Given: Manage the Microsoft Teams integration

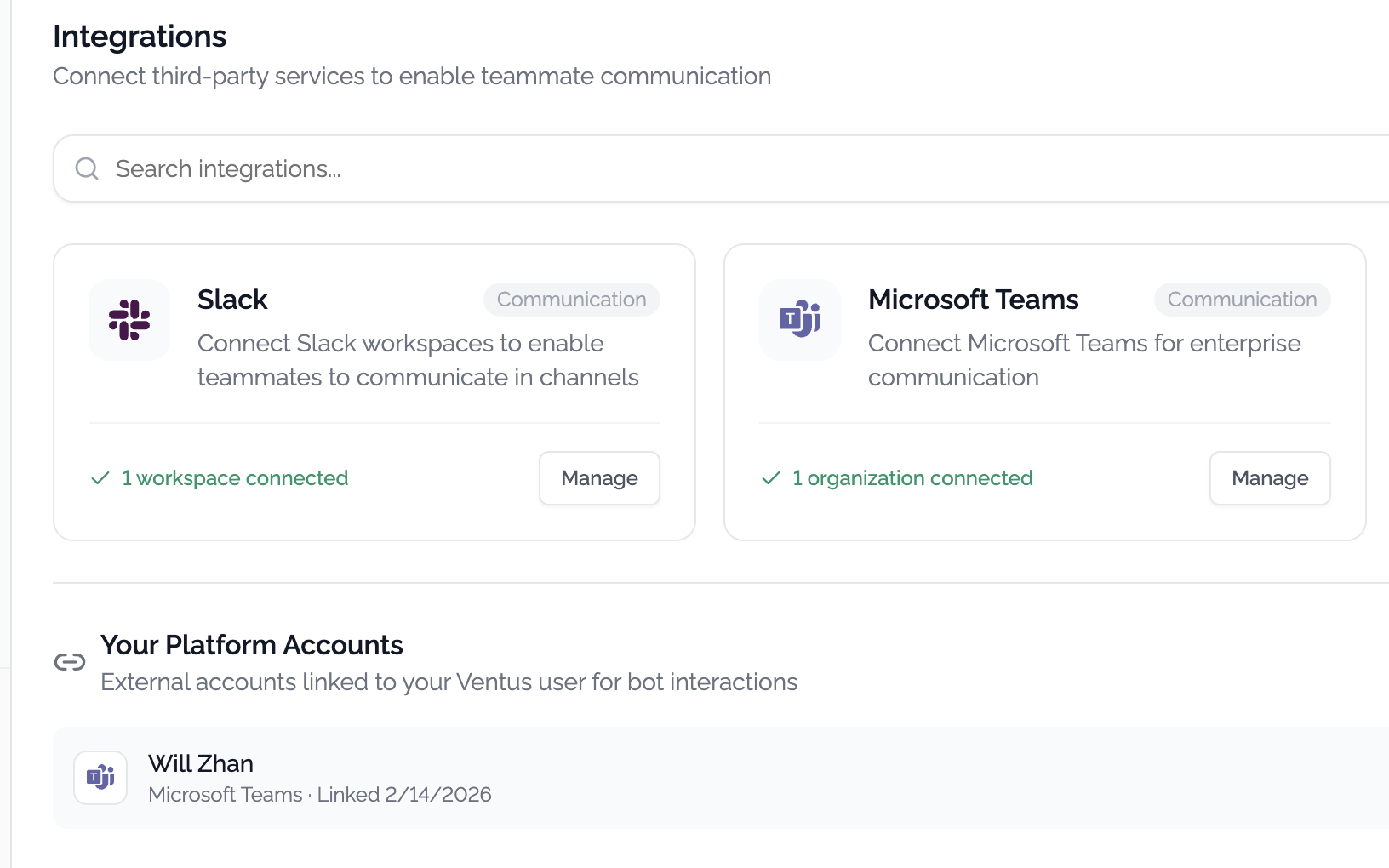Looking at the screenshot, I should tap(1270, 478).
